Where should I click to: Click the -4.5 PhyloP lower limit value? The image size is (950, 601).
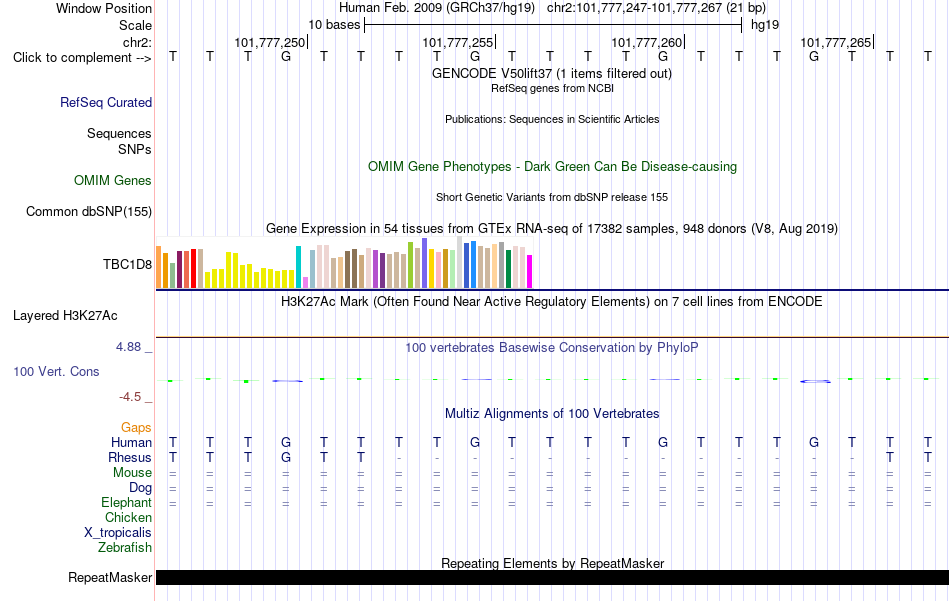click(130, 397)
